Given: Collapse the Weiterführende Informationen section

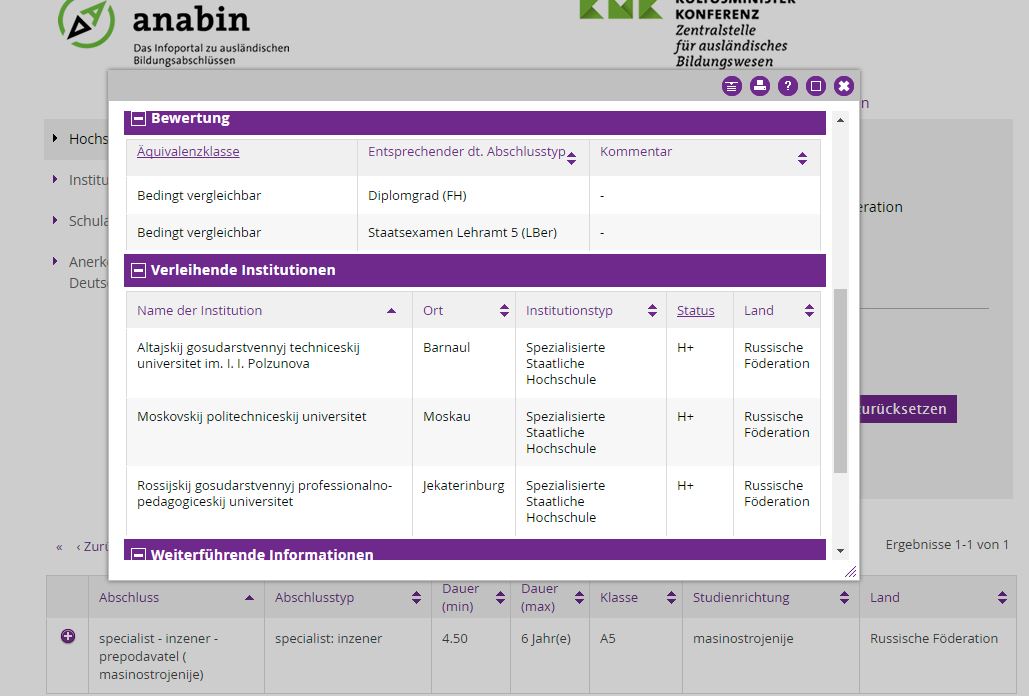Looking at the screenshot, I should coord(138,554).
